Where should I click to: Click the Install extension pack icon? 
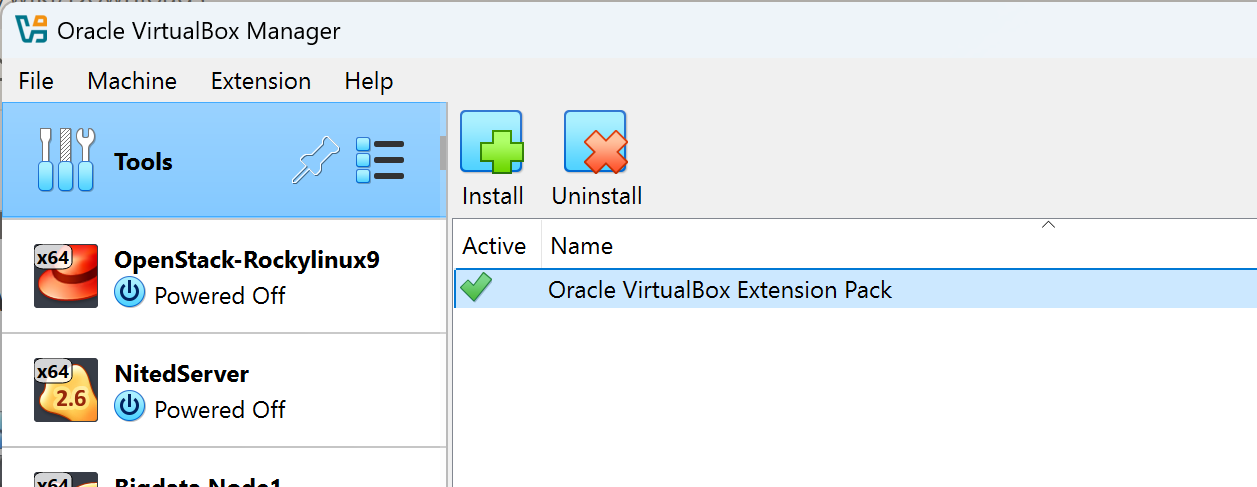coord(491,142)
